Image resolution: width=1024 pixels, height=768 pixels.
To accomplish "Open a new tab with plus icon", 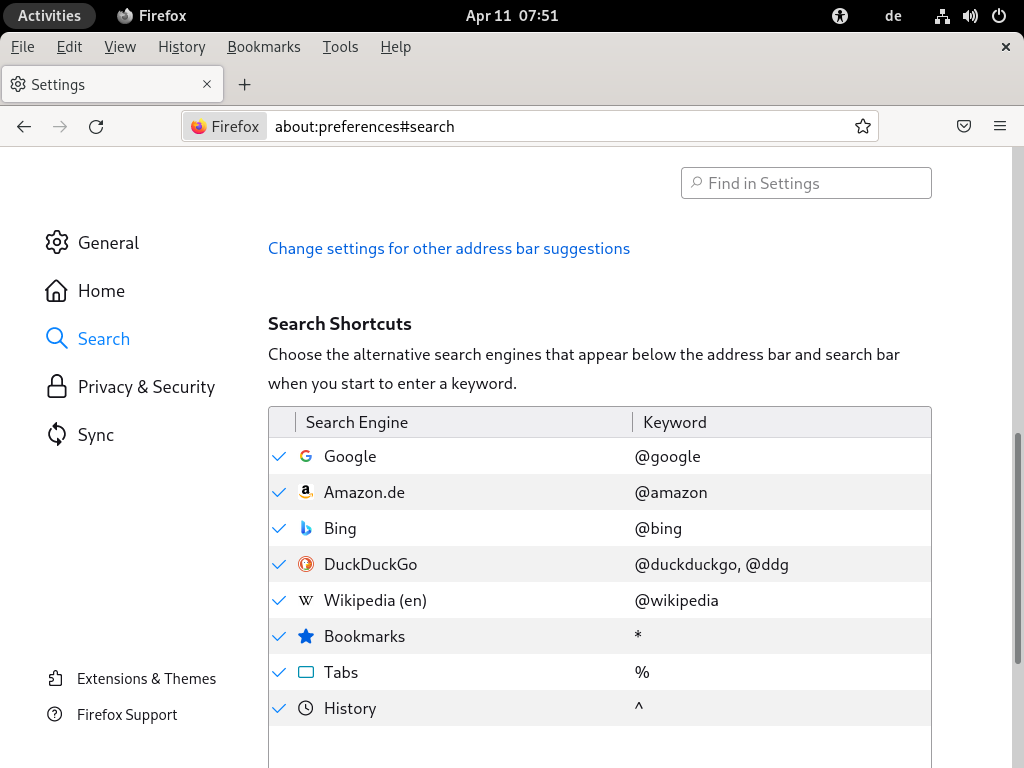I will (245, 85).
